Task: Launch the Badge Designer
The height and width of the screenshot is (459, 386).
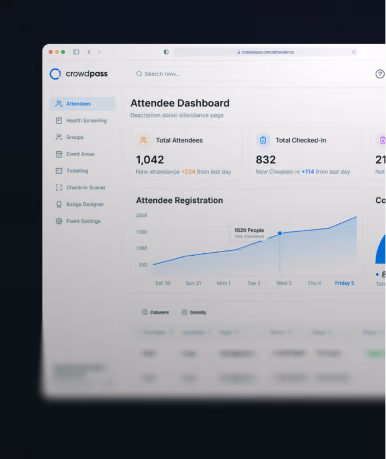Action: [83, 204]
